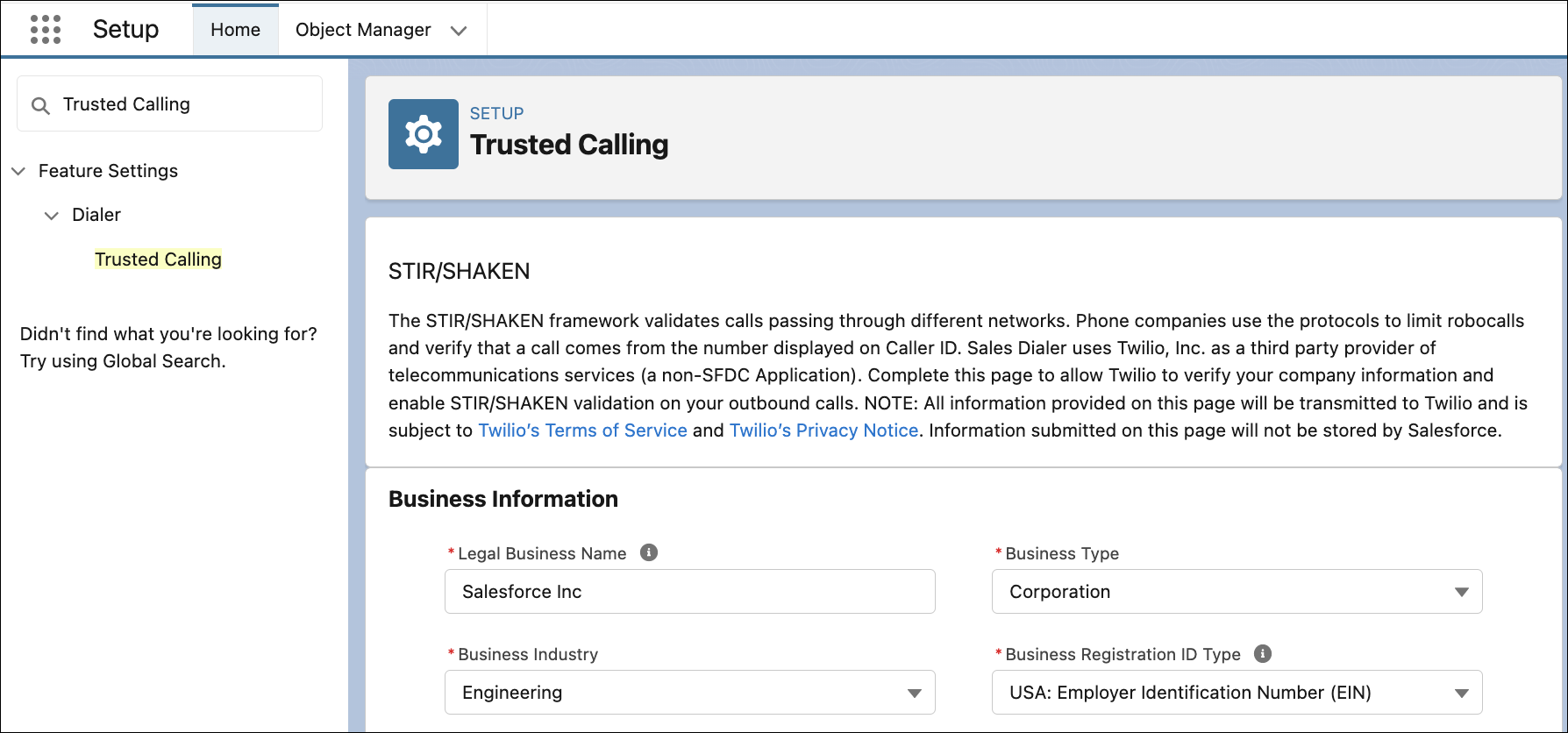Screen dimensions: 1568x733
Task: Open Twilio's Privacy Notice link
Action: [x=824, y=431]
